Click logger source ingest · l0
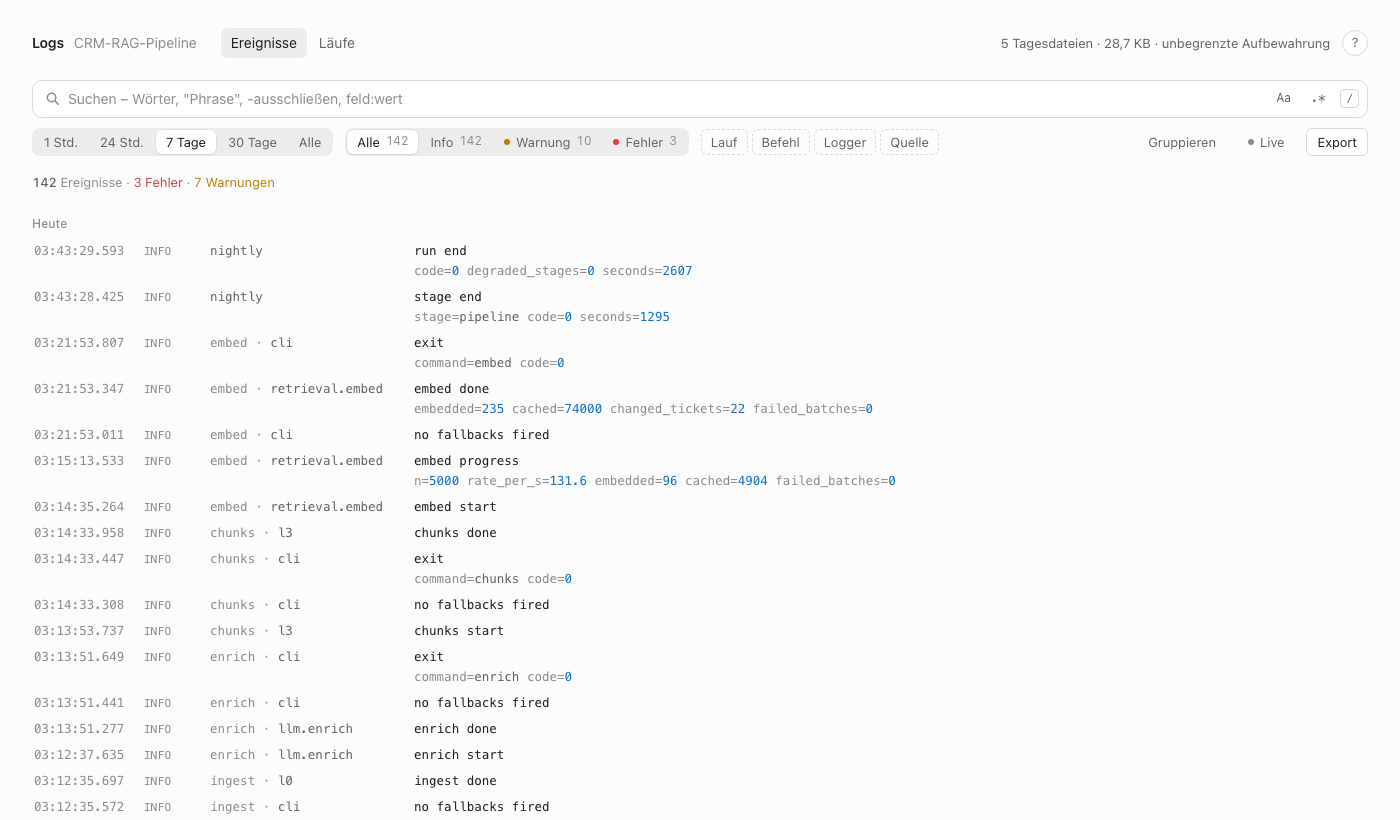This screenshot has width=1400, height=820. pos(251,781)
